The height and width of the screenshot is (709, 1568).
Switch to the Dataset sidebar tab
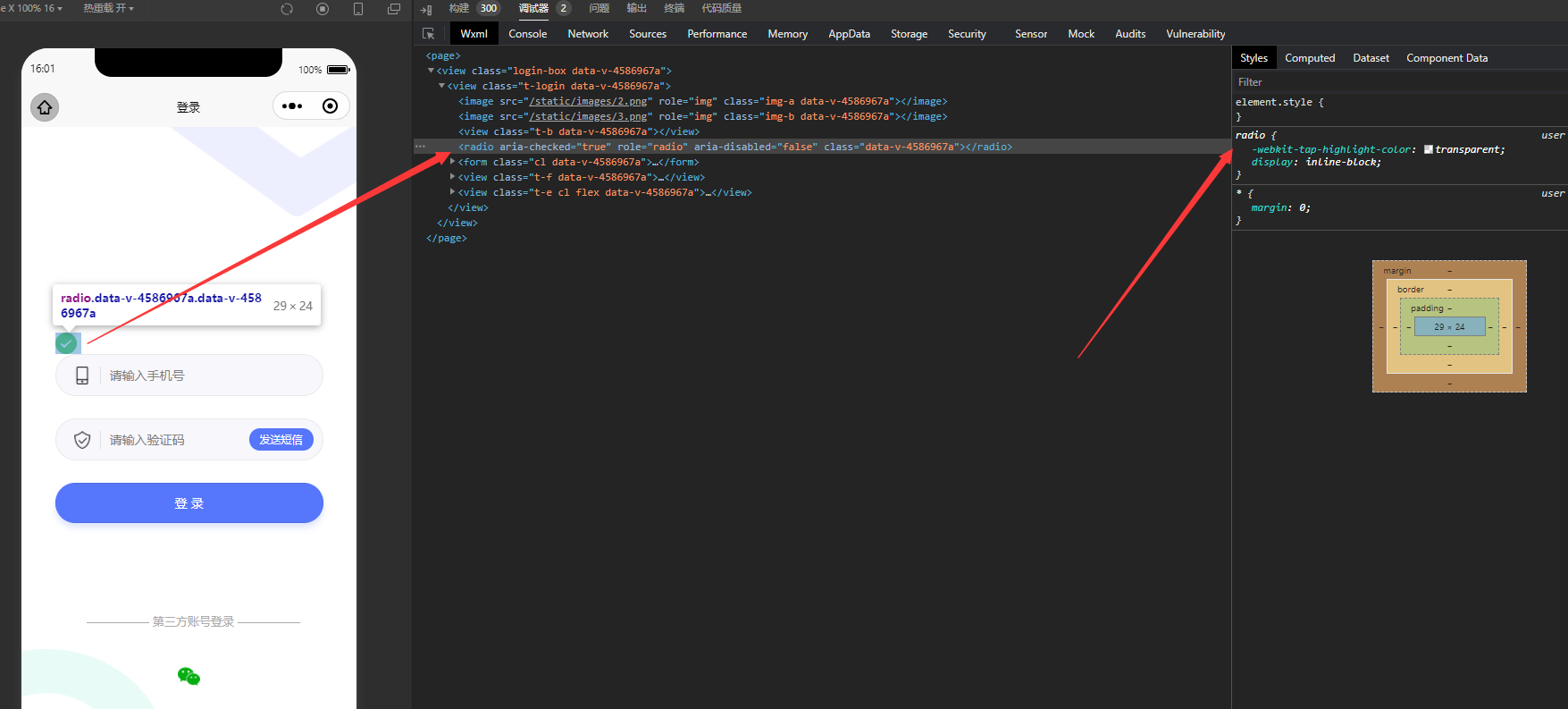click(1371, 58)
